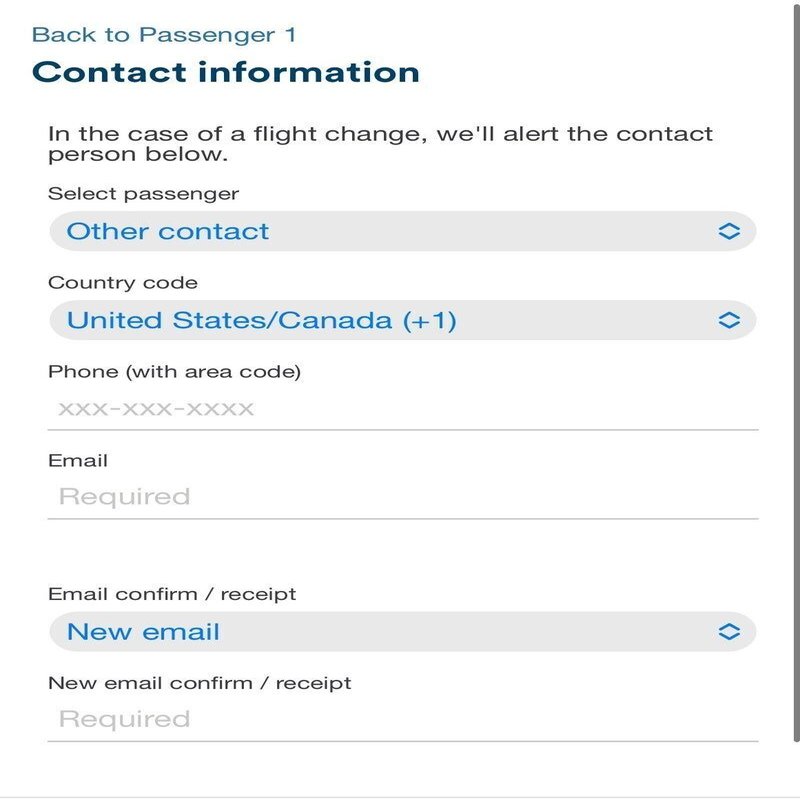Click the chevron icon beside New email
This screenshot has width=800, height=800.
pos(729,632)
